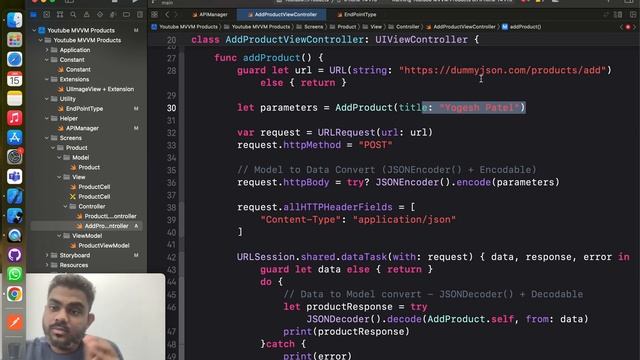Open Microsoft Teams in the Dock
The width and height of the screenshot is (640, 360).
[x=14, y=177]
